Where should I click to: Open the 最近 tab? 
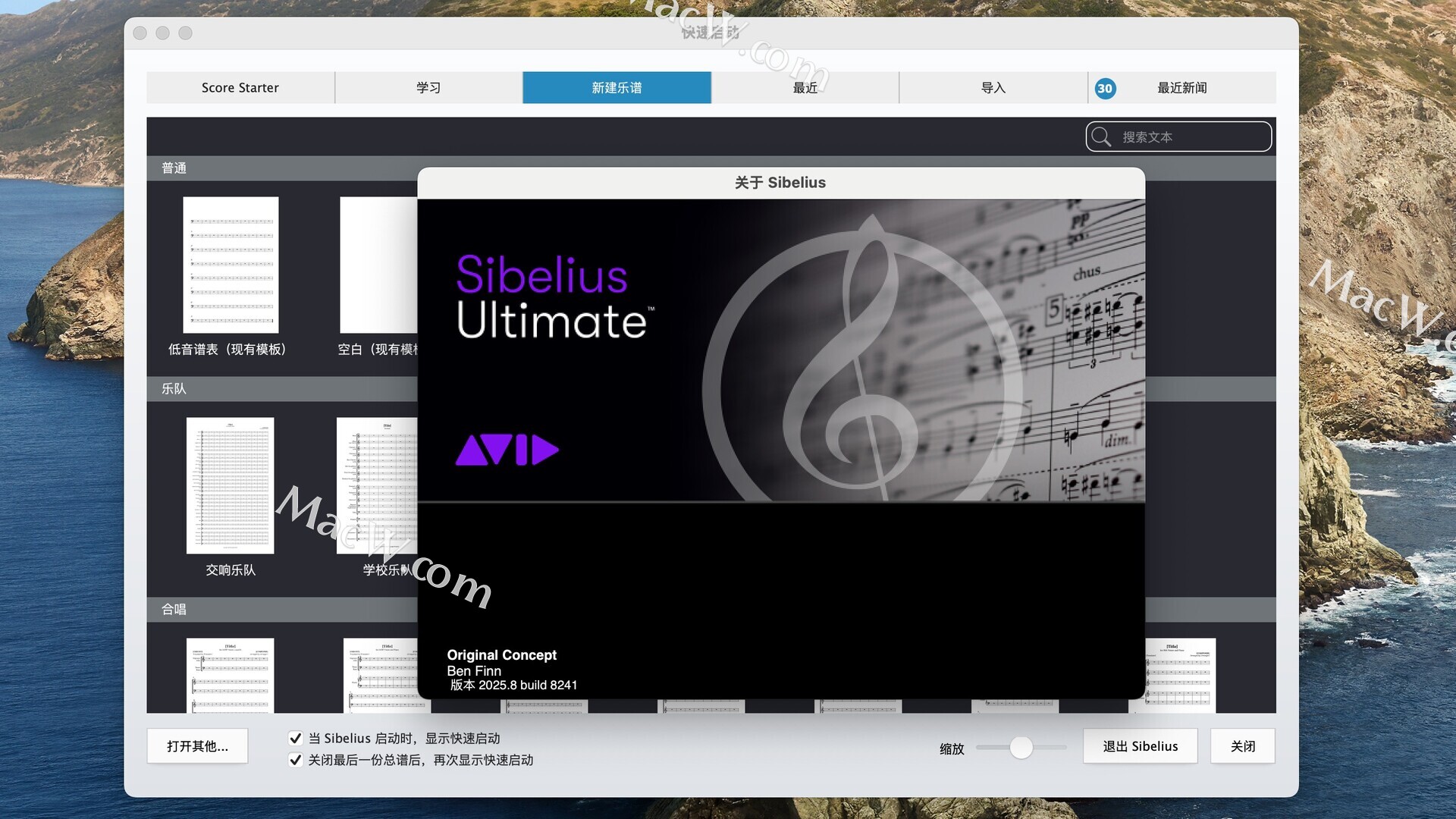coord(805,87)
